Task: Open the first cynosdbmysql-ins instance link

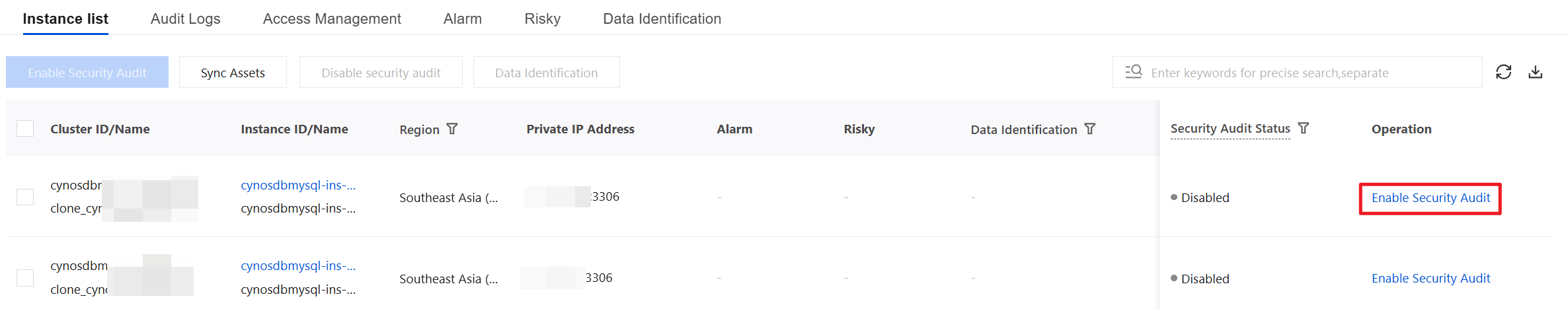Action: (x=298, y=185)
